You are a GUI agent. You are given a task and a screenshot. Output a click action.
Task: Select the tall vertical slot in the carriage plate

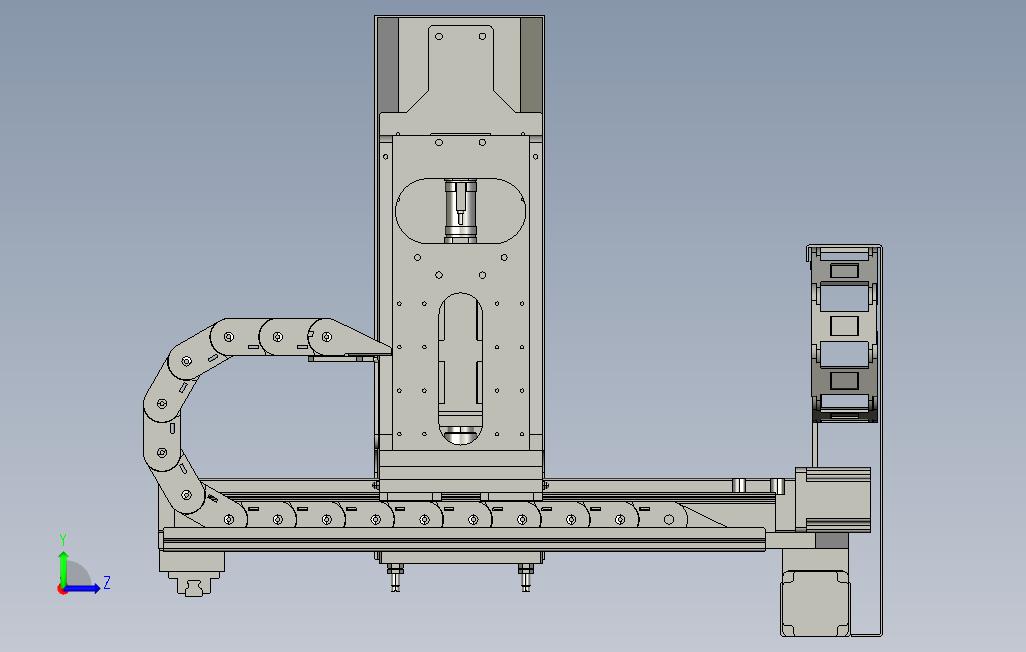(x=460, y=369)
